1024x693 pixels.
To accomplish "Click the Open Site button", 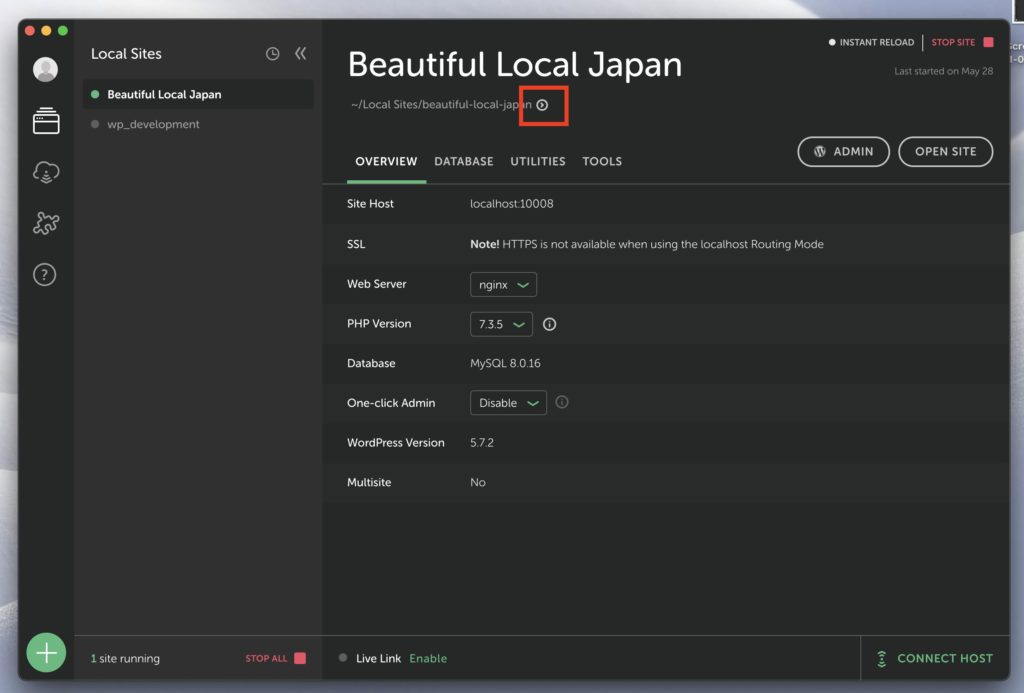I will 945,152.
